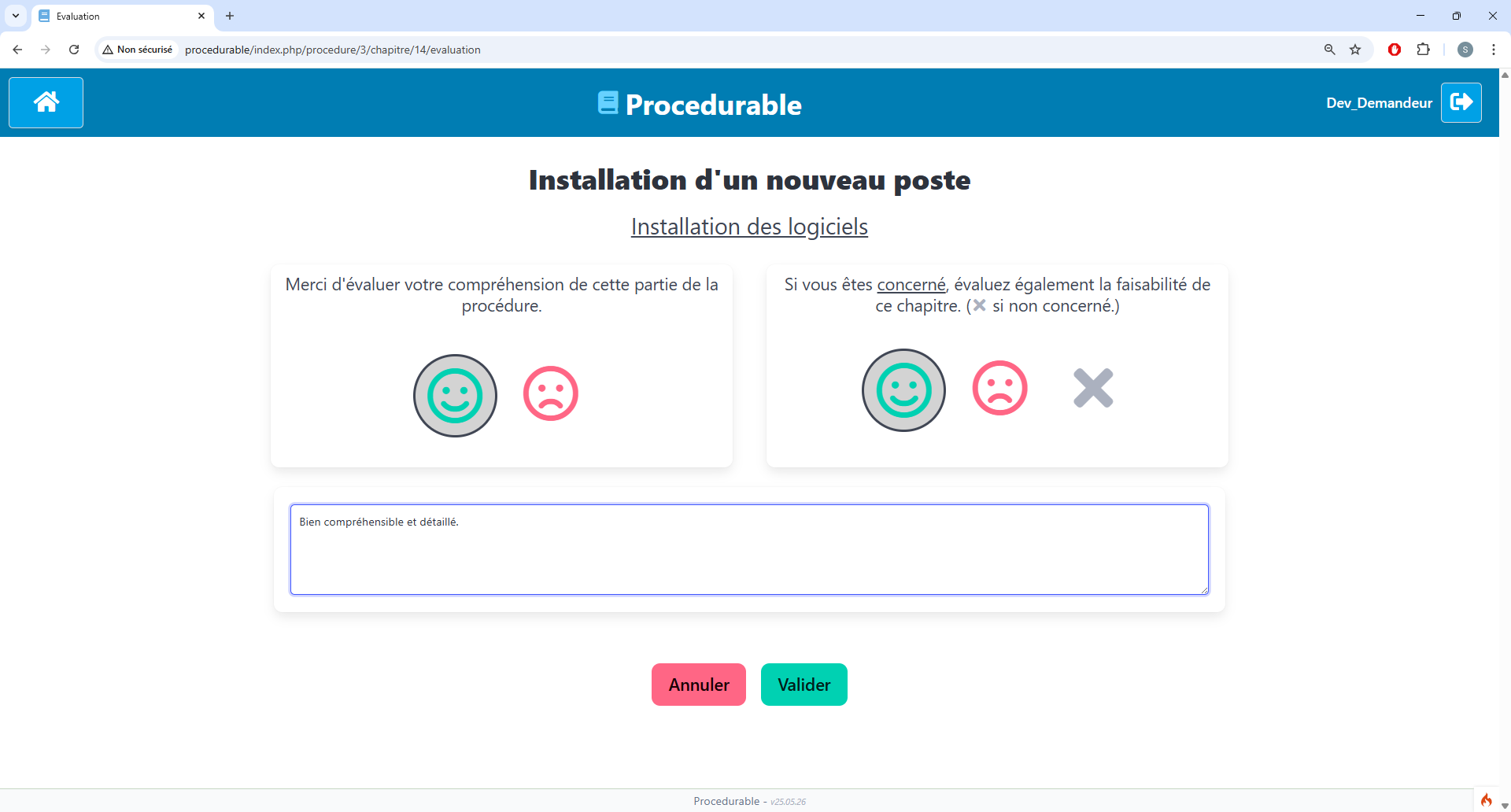The image size is (1511, 812).
Task: Click the Valider button
Action: [804, 685]
